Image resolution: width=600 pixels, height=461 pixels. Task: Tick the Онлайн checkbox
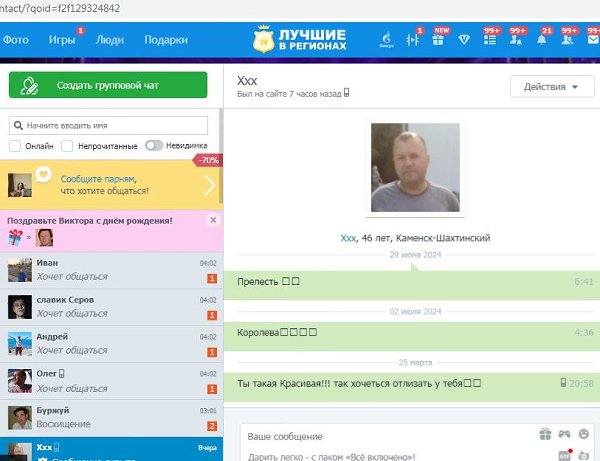15,146
